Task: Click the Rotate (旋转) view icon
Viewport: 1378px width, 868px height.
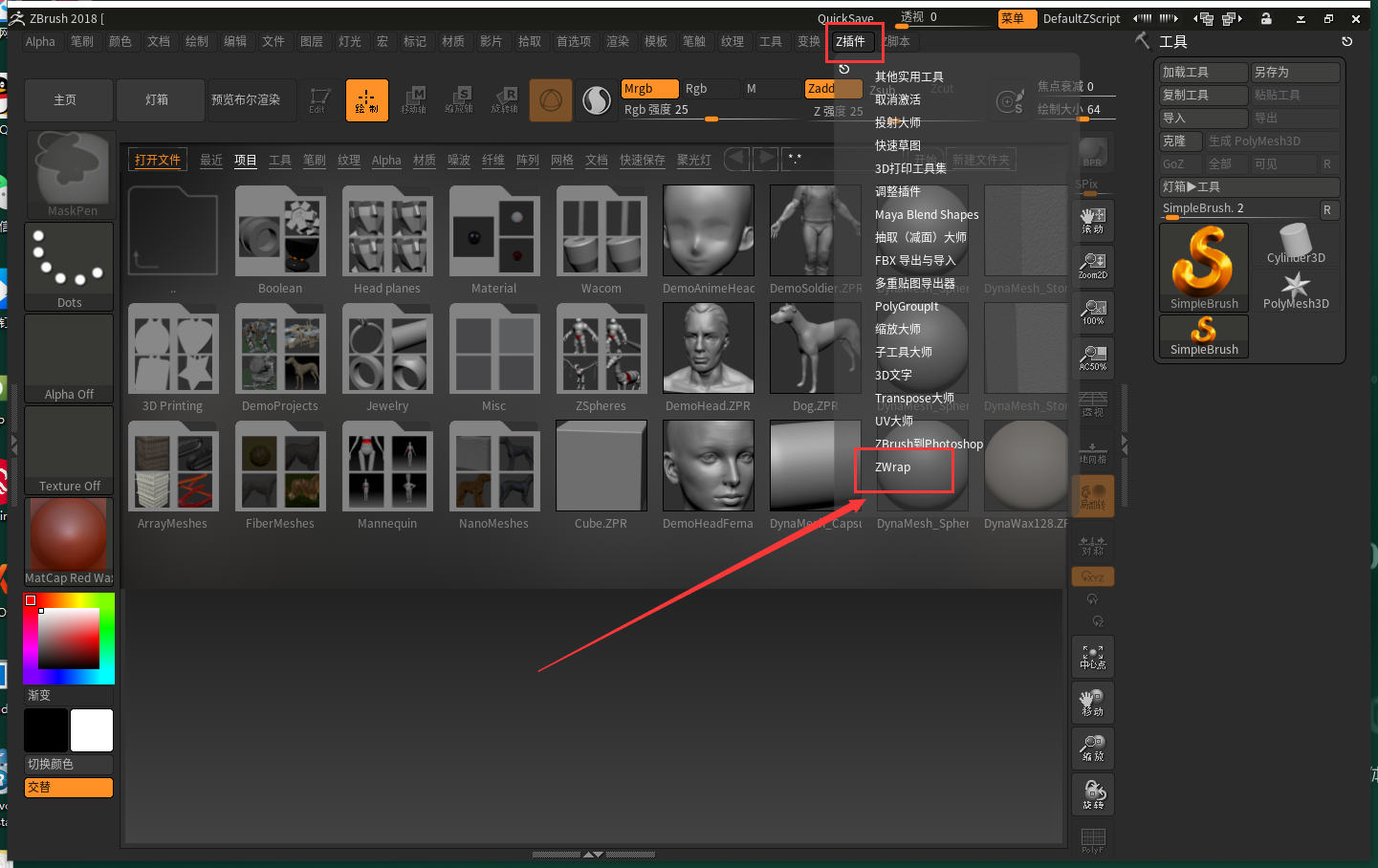Action: pyautogui.click(x=1093, y=794)
